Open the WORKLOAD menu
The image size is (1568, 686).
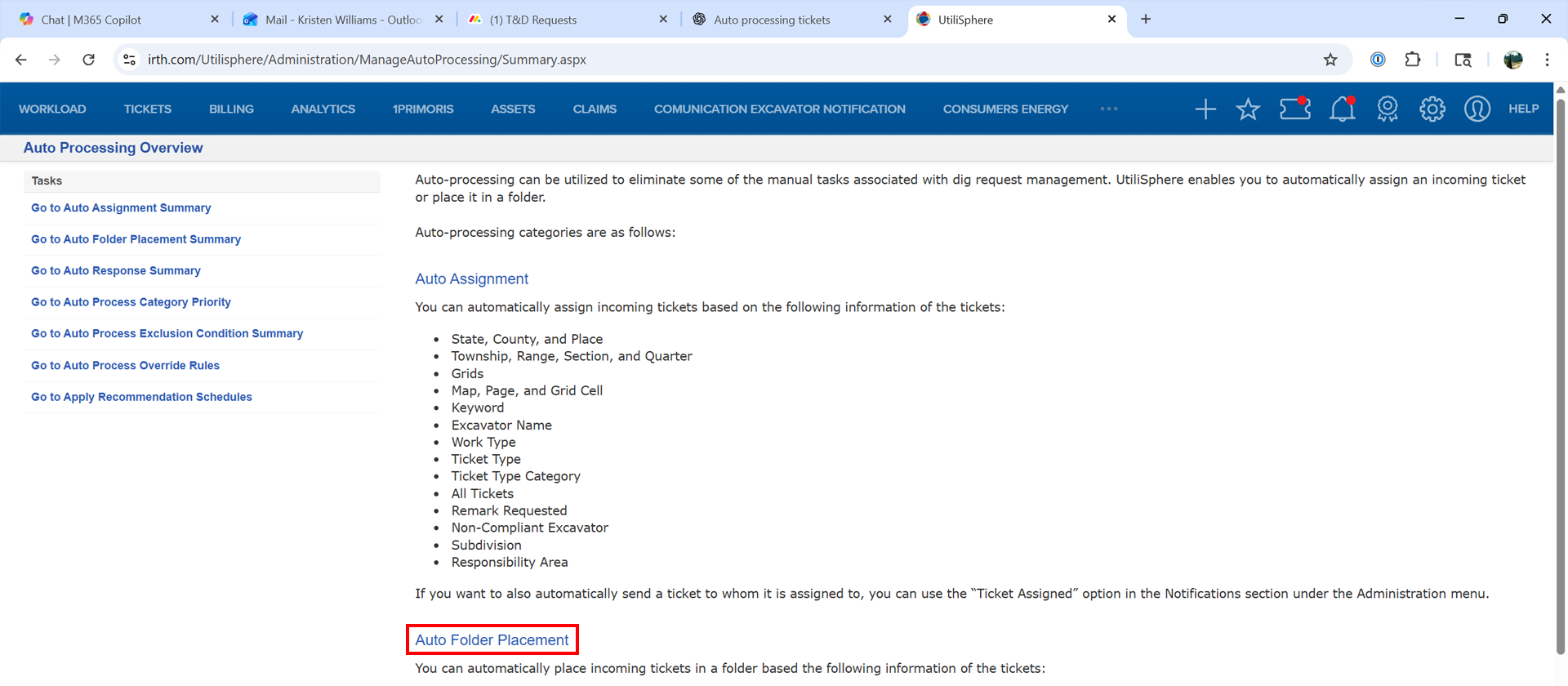[52, 109]
